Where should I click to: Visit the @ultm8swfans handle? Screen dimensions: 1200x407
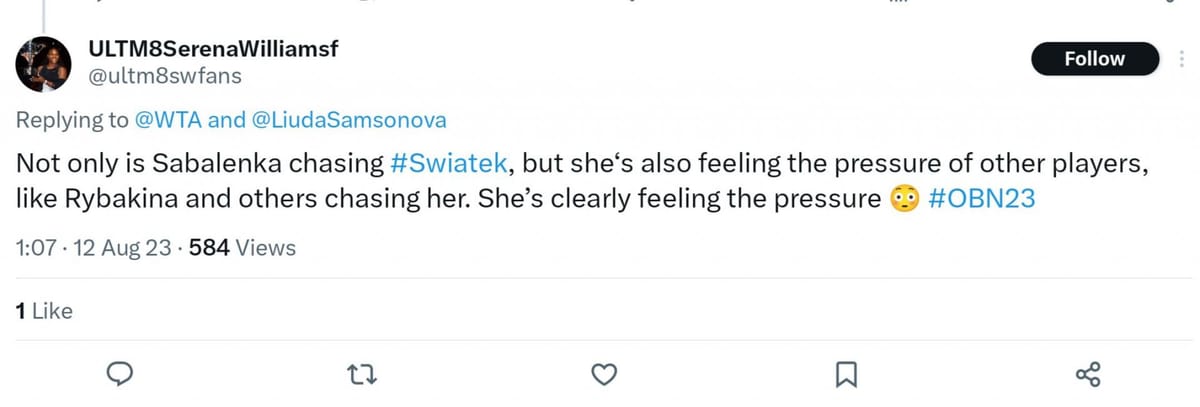coord(165,76)
